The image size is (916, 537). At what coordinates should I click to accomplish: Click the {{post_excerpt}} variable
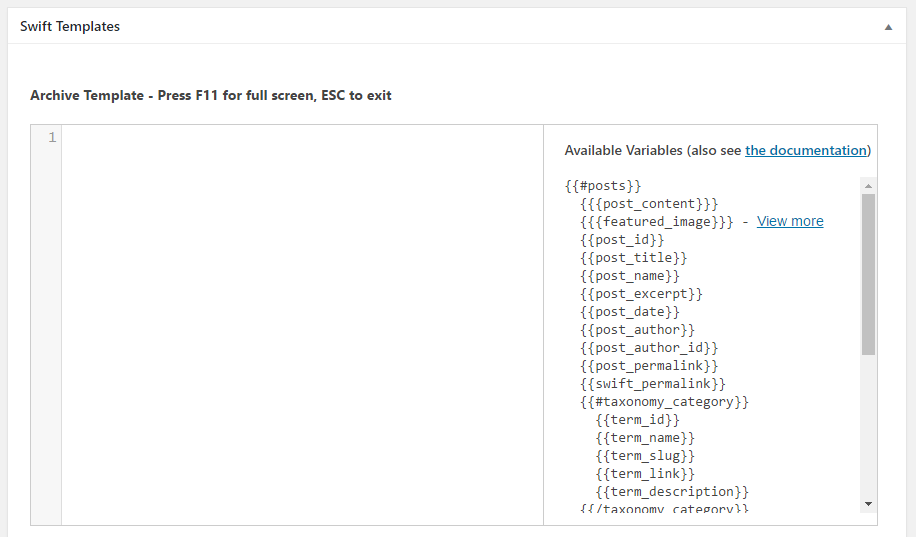pos(641,294)
